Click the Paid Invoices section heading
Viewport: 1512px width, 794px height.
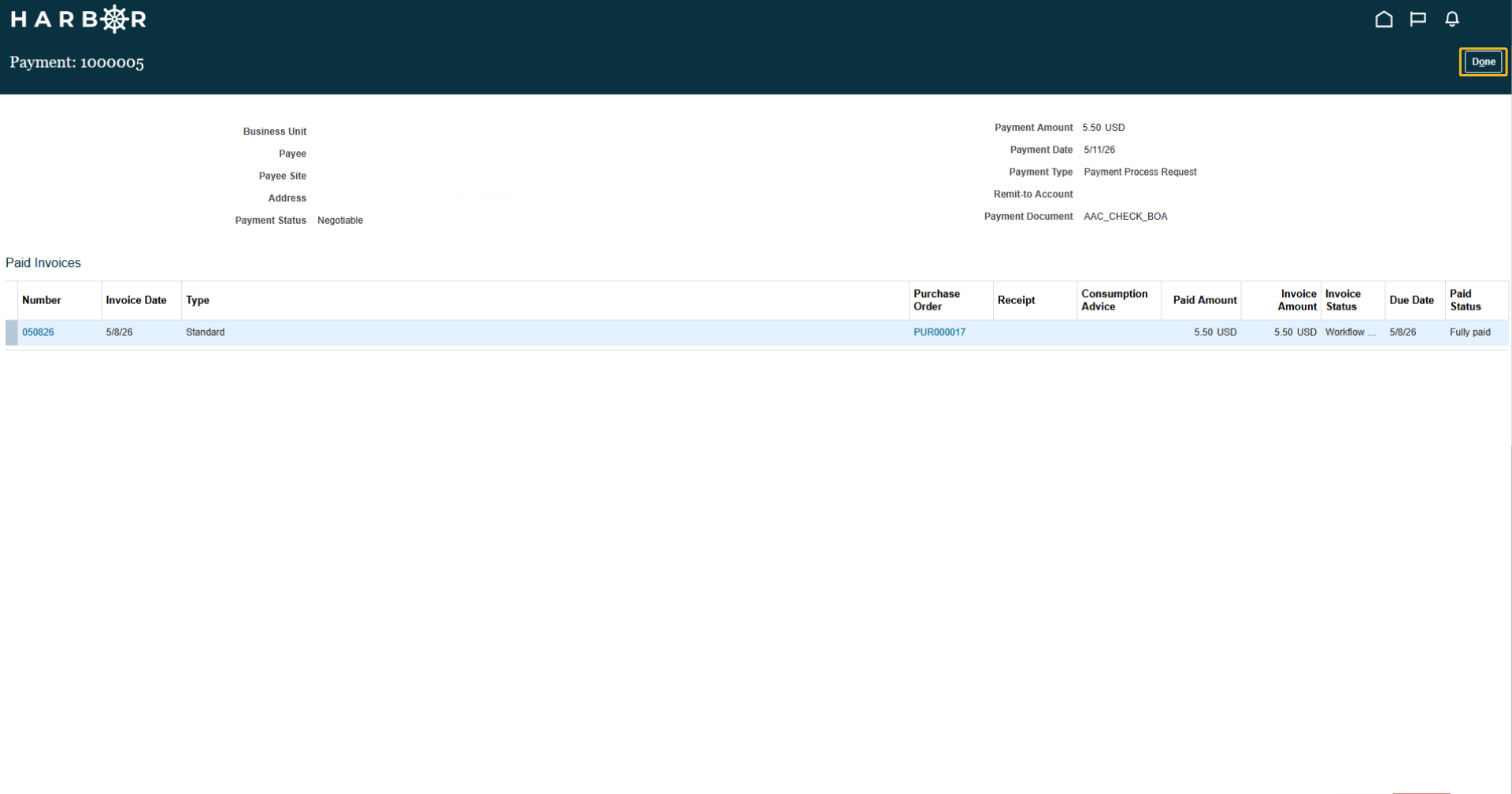[43, 263]
